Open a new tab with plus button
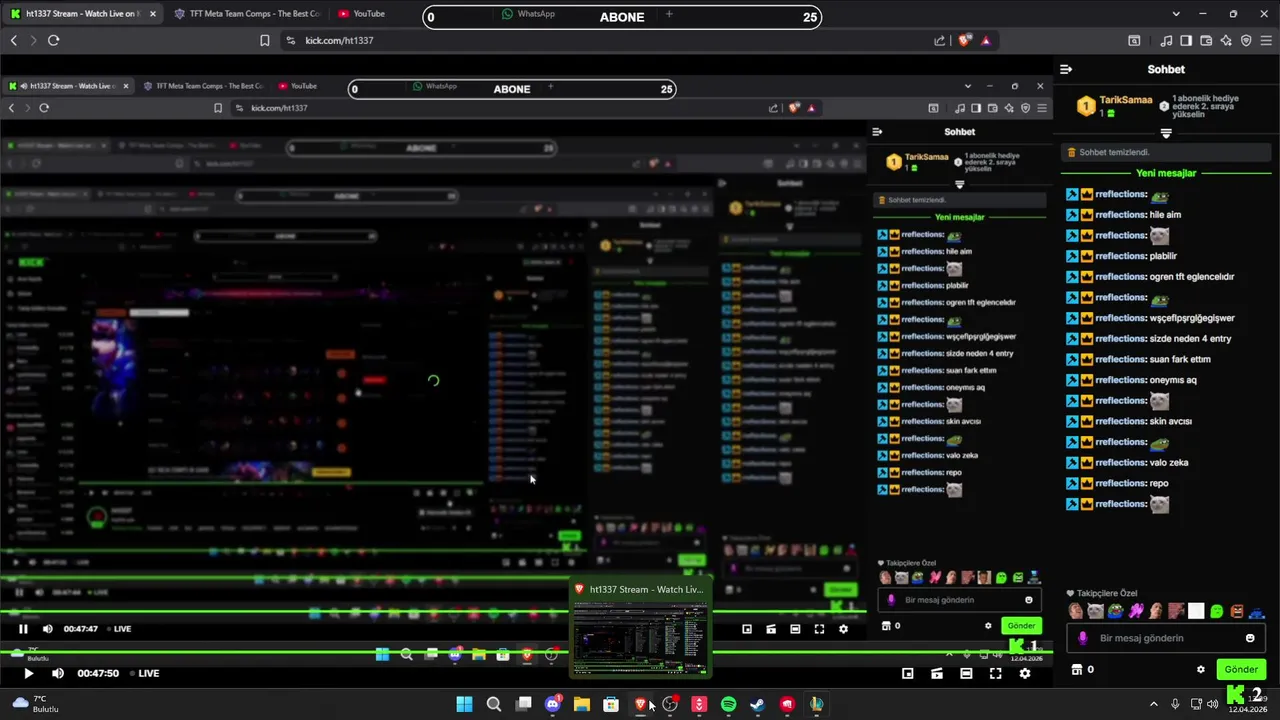 pos(669,14)
